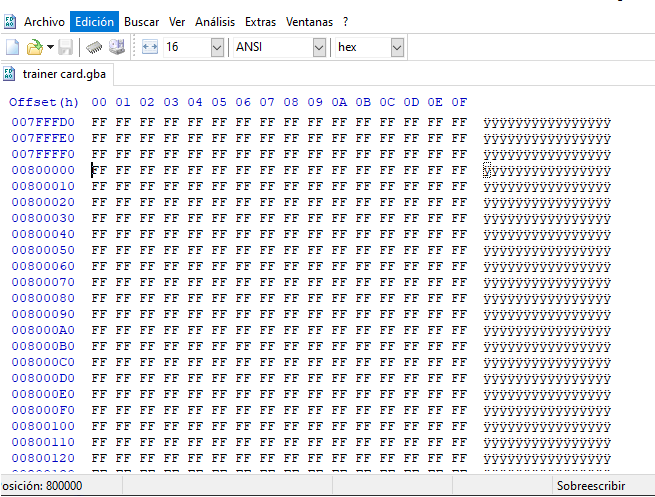
Task: Open the Archivo menu
Action: click(x=44, y=21)
